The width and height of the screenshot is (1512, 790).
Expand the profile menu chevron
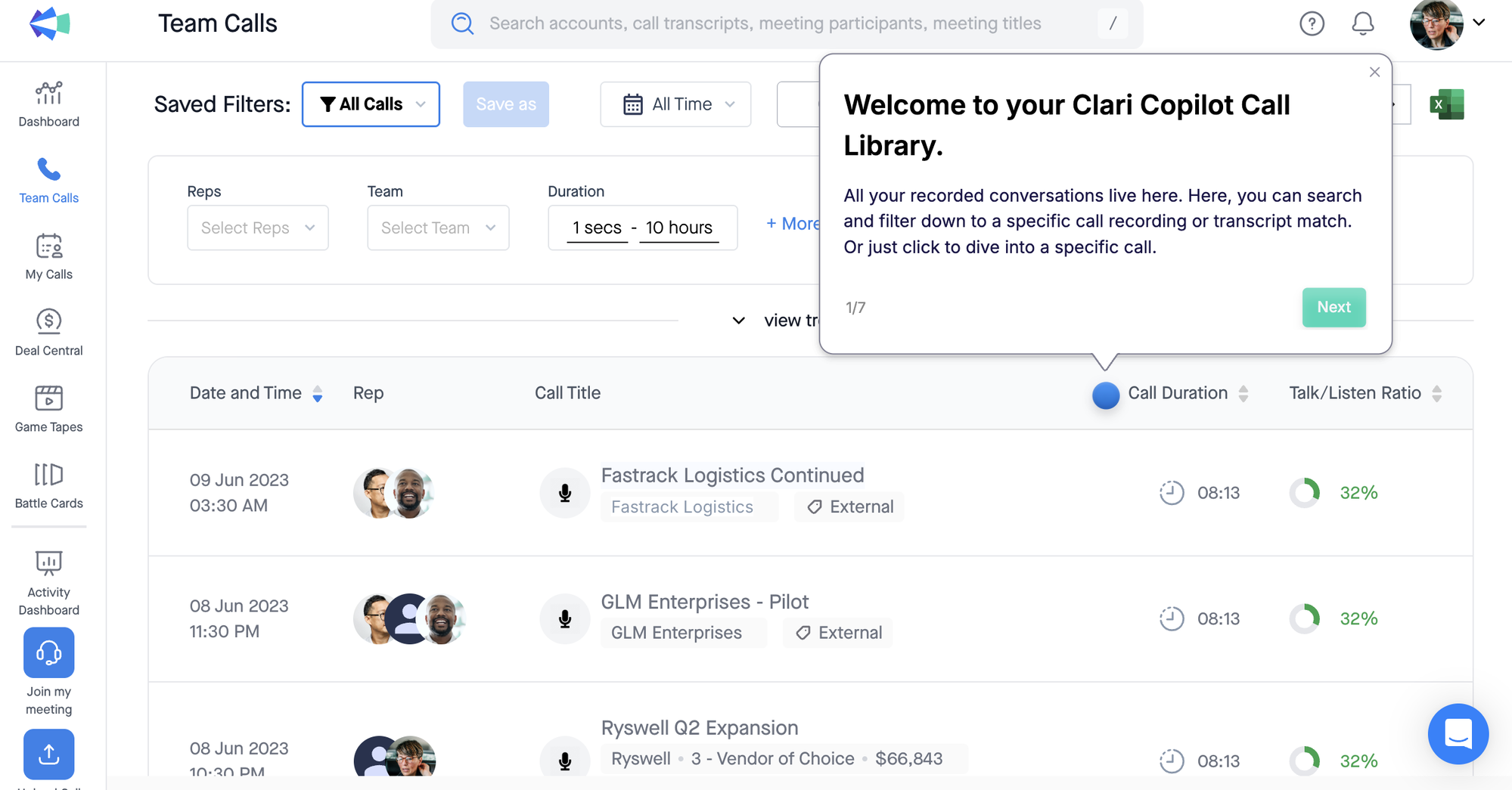[x=1479, y=23]
